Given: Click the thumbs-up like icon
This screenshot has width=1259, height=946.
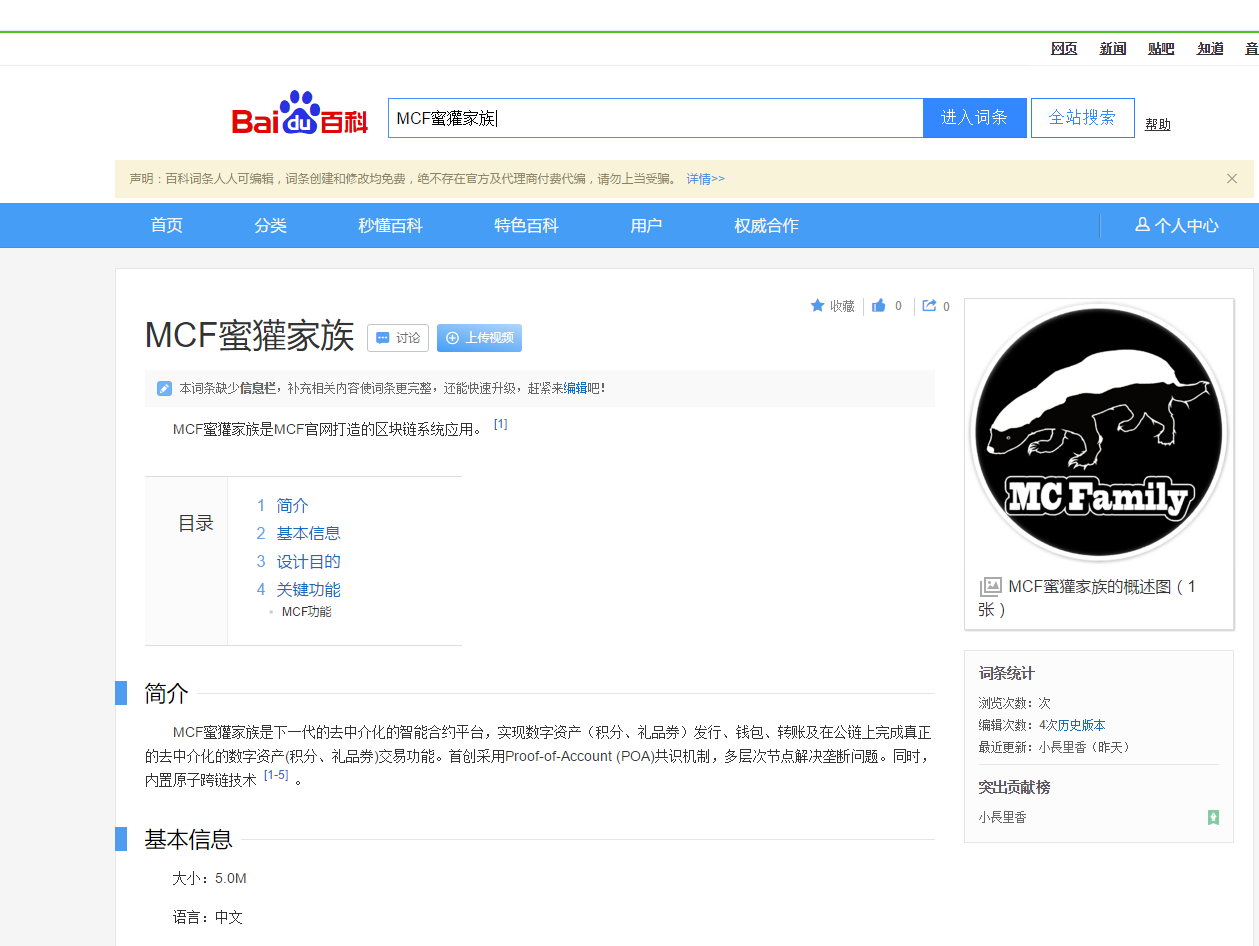Looking at the screenshot, I should pyautogui.click(x=879, y=306).
